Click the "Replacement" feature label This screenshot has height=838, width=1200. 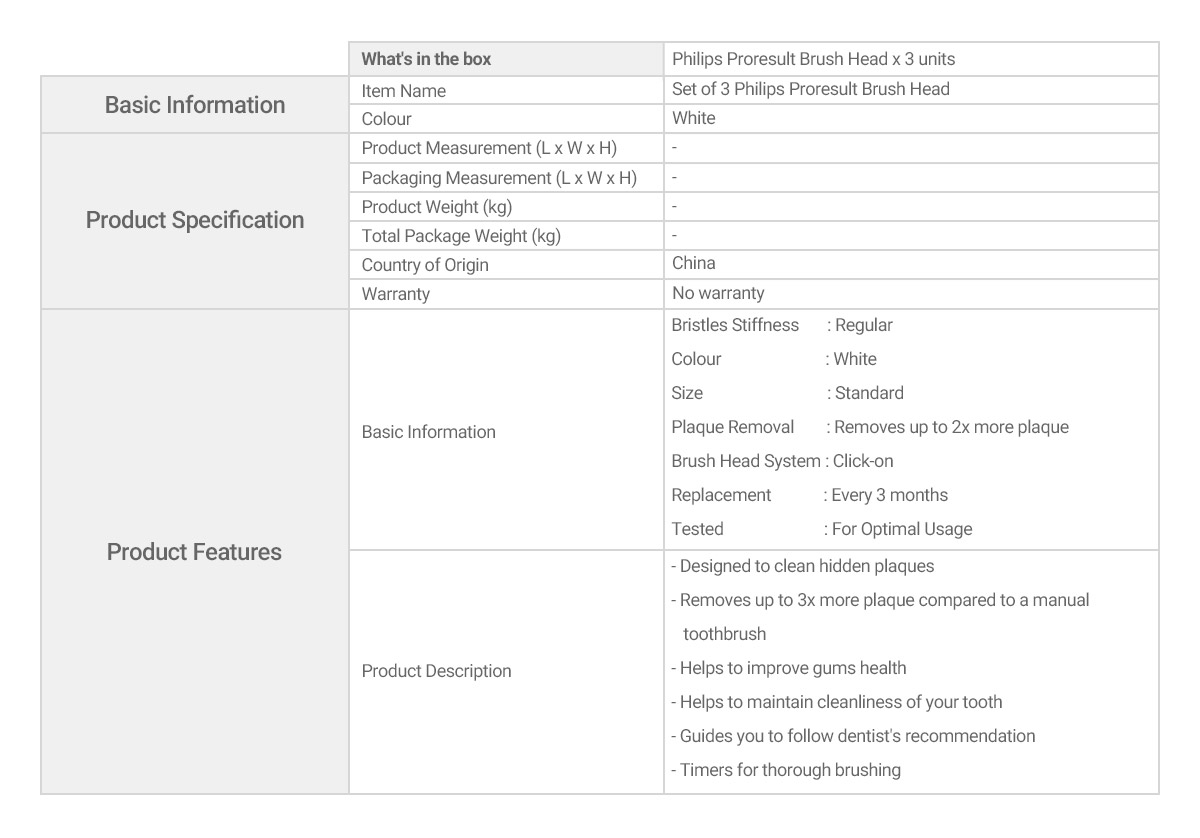(x=722, y=495)
